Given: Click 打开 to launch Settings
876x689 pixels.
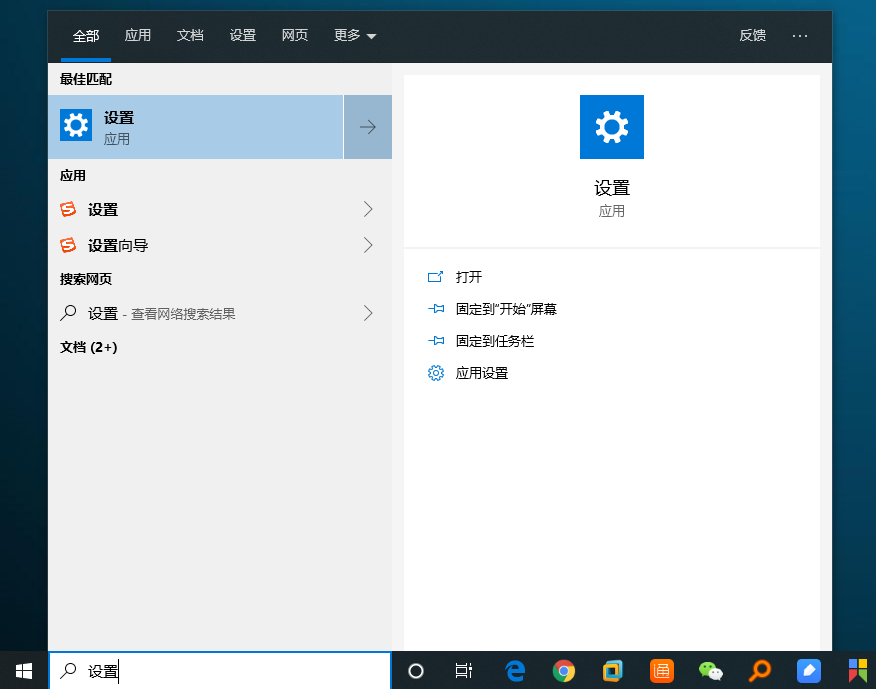Looking at the screenshot, I should coord(470,277).
